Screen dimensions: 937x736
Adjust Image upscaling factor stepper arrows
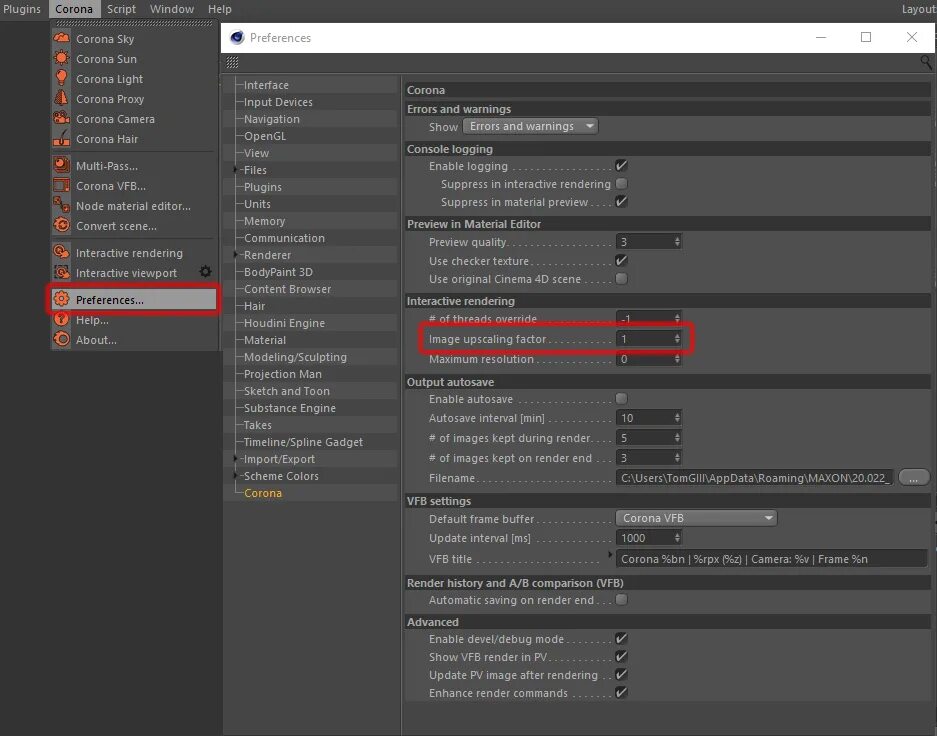tap(677, 339)
